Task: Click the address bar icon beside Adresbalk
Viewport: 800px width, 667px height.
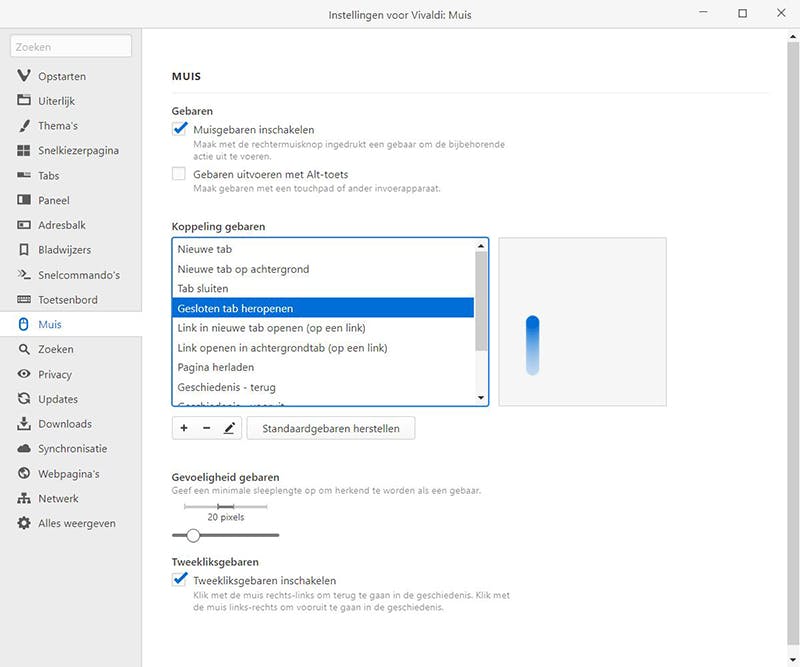Action: [23, 225]
